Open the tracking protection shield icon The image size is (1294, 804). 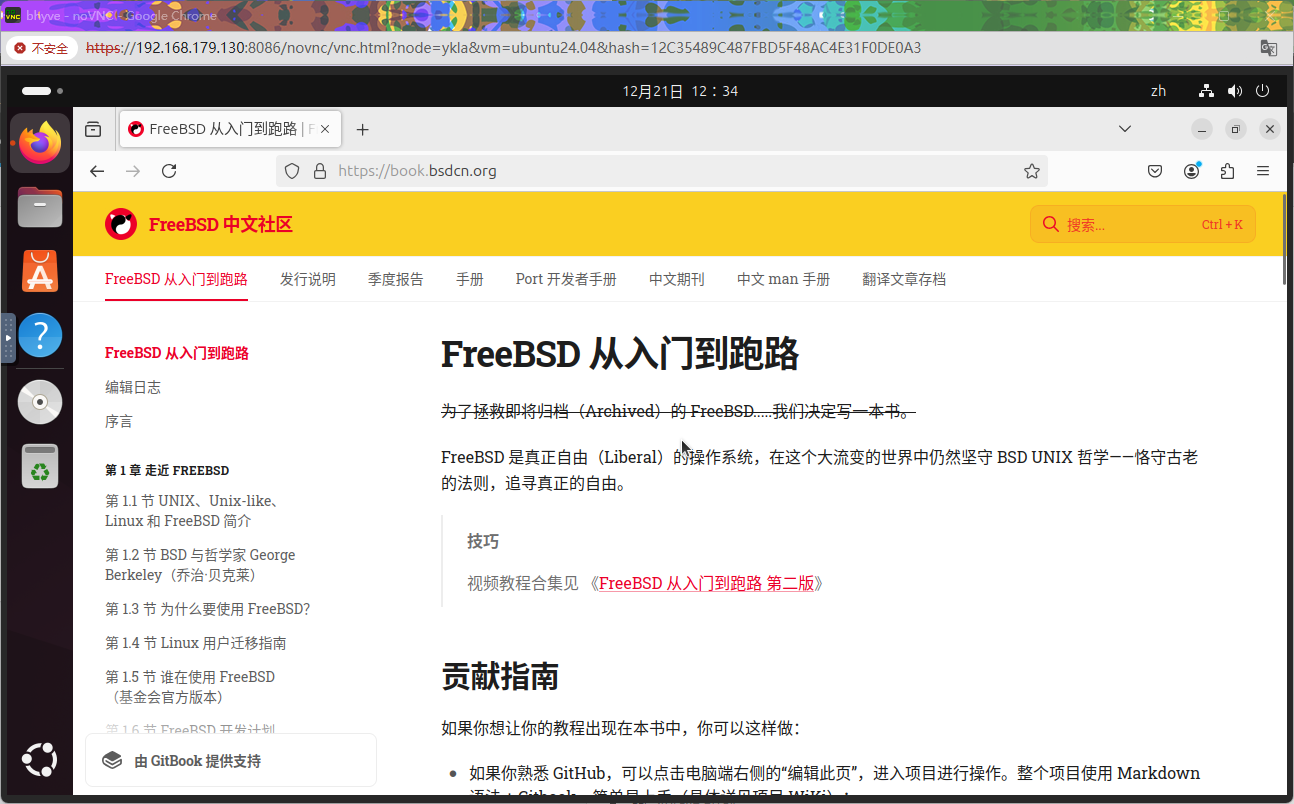tap(292, 171)
